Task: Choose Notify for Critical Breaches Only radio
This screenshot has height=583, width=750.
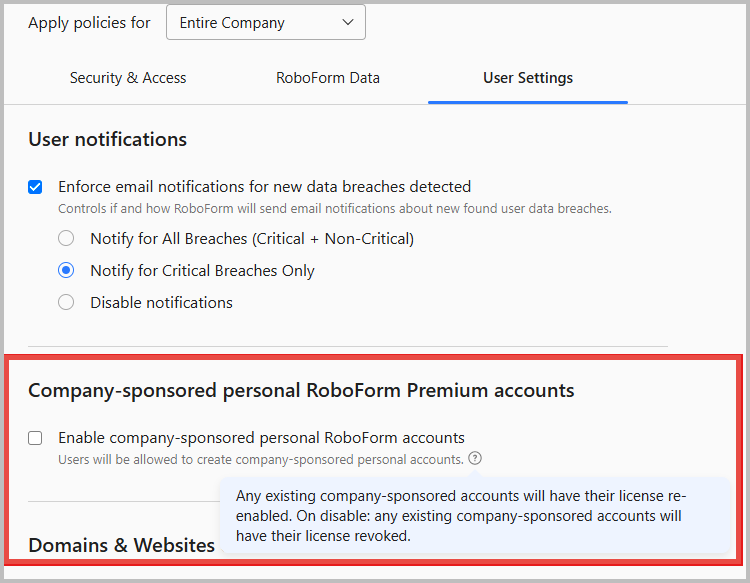Action: pos(66,271)
